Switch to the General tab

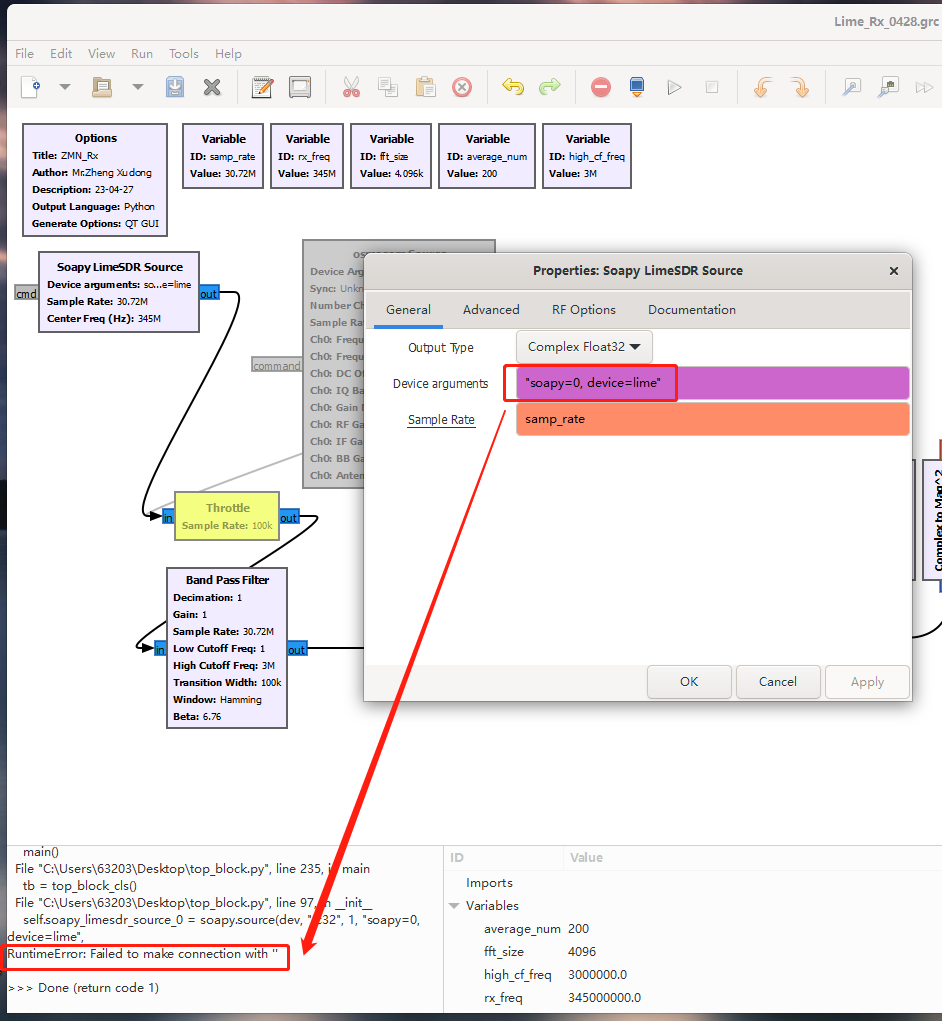click(x=408, y=310)
